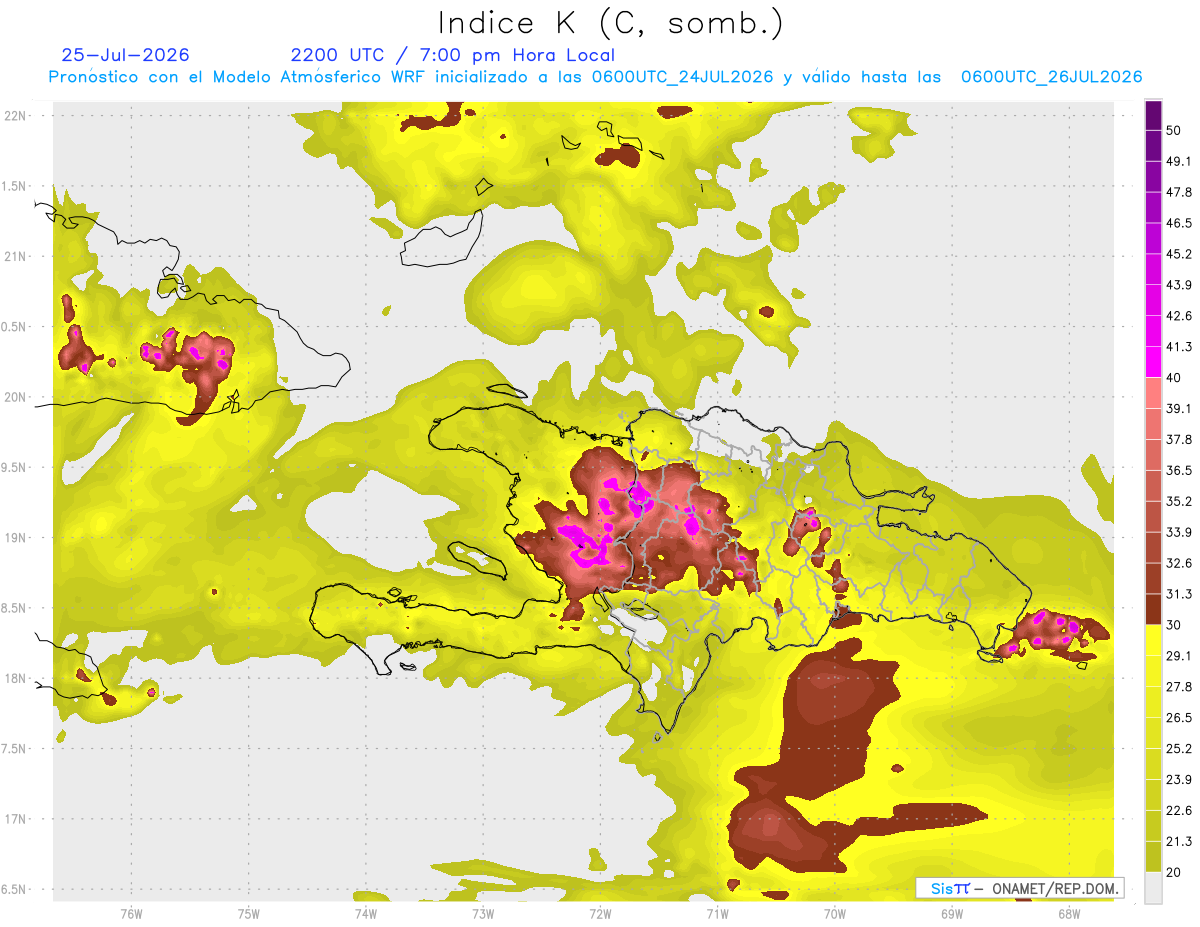Click the 19N latitude axis label
The width and height of the screenshot is (1200, 927).
(x=15, y=537)
